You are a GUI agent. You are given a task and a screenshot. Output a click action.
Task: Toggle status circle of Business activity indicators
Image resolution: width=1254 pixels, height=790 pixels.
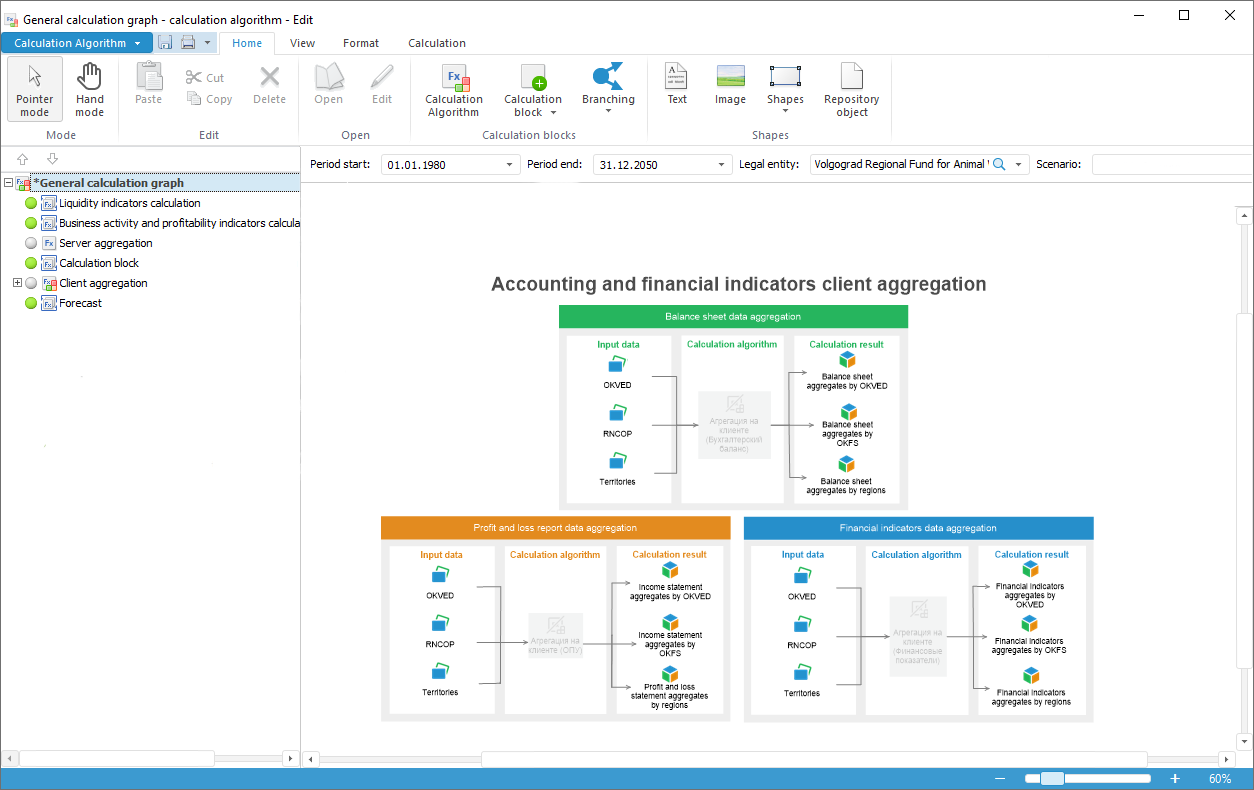[31, 223]
